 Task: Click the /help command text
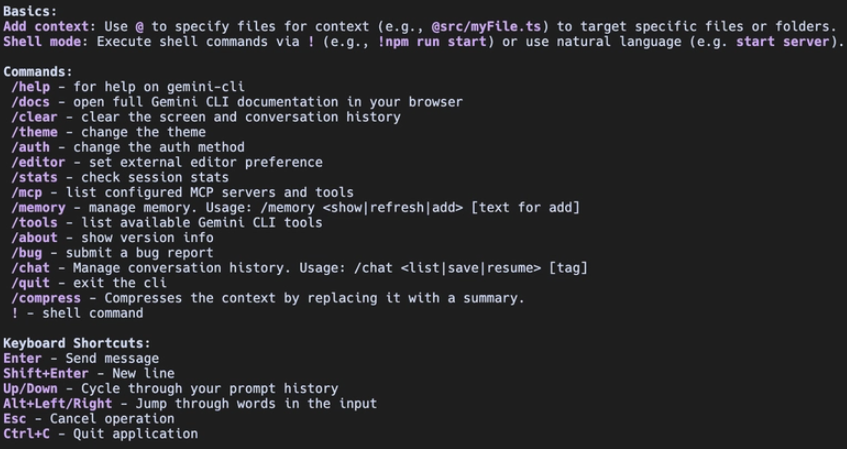(x=31, y=87)
